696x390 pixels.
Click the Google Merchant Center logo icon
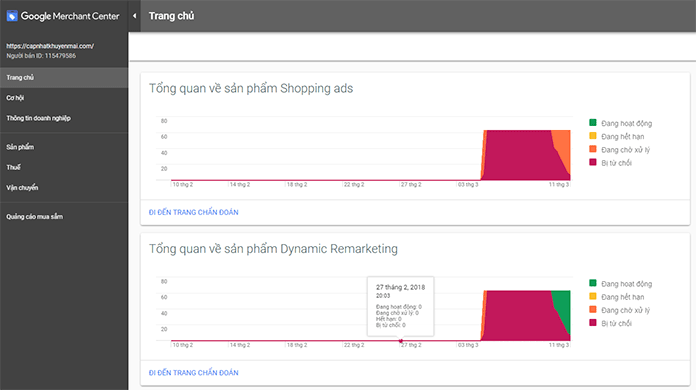(12, 16)
